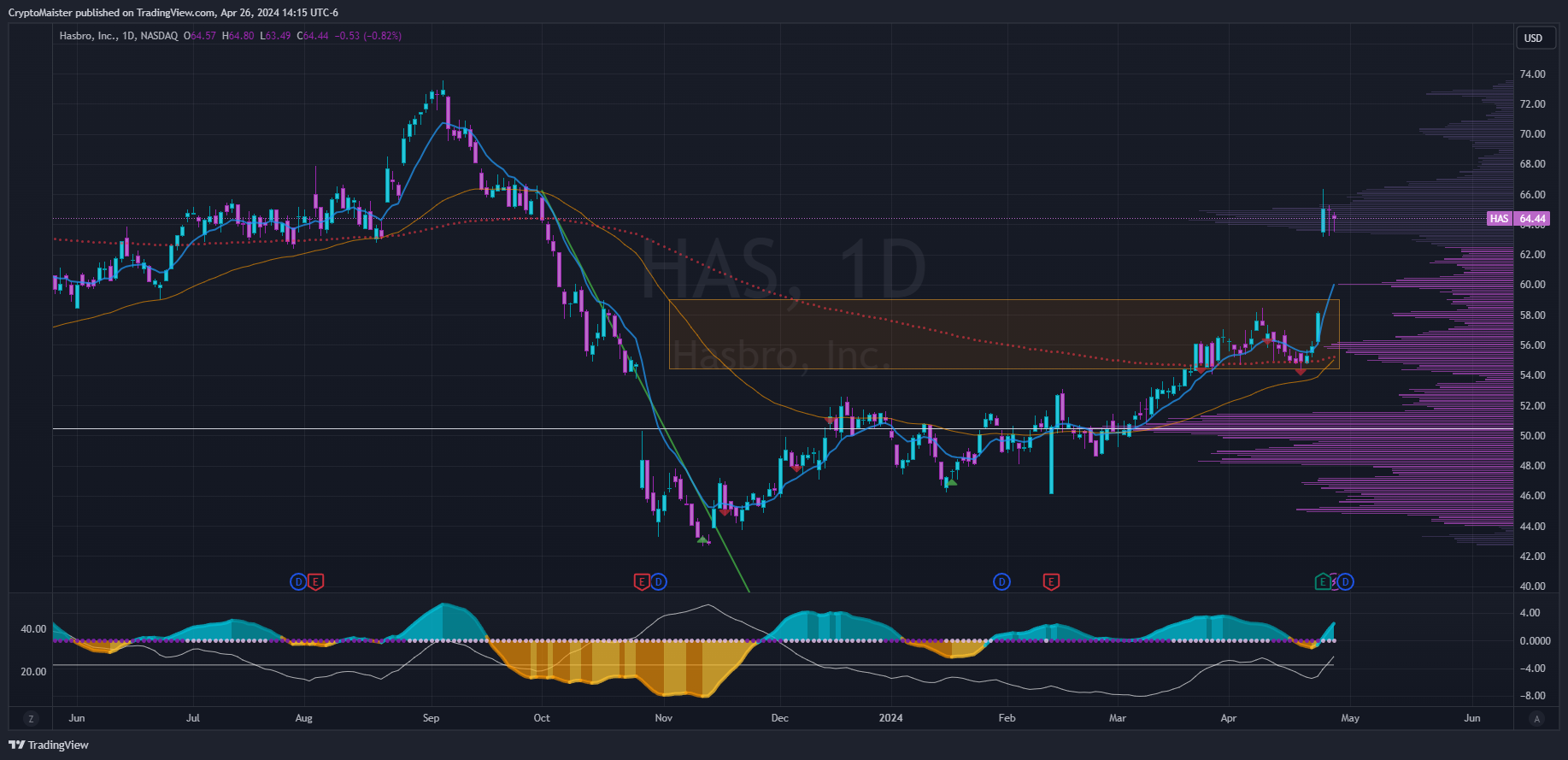Click the TradingView logo
This screenshot has height=760, width=1568.
coord(49,745)
